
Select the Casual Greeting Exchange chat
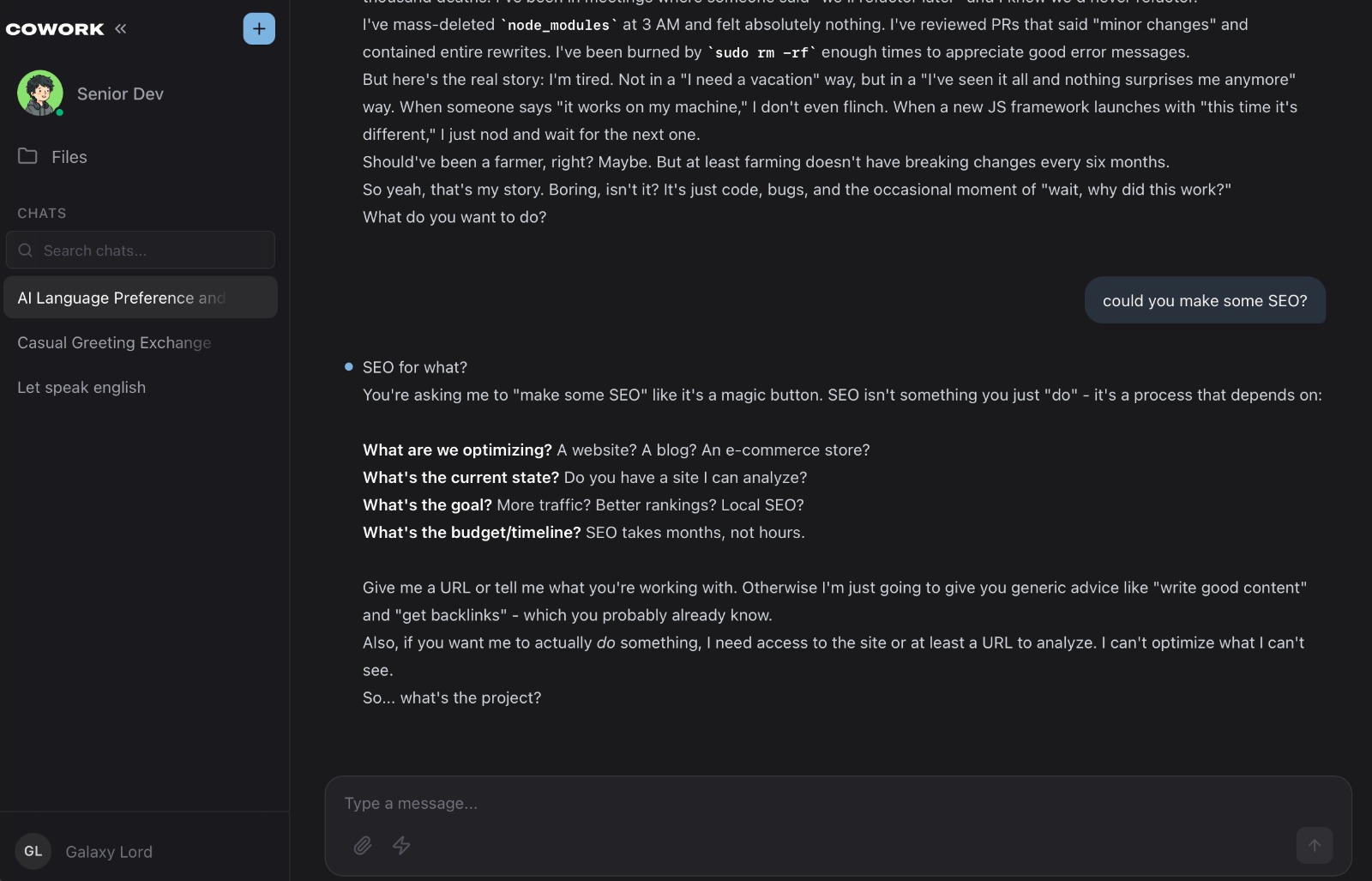pos(114,342)
